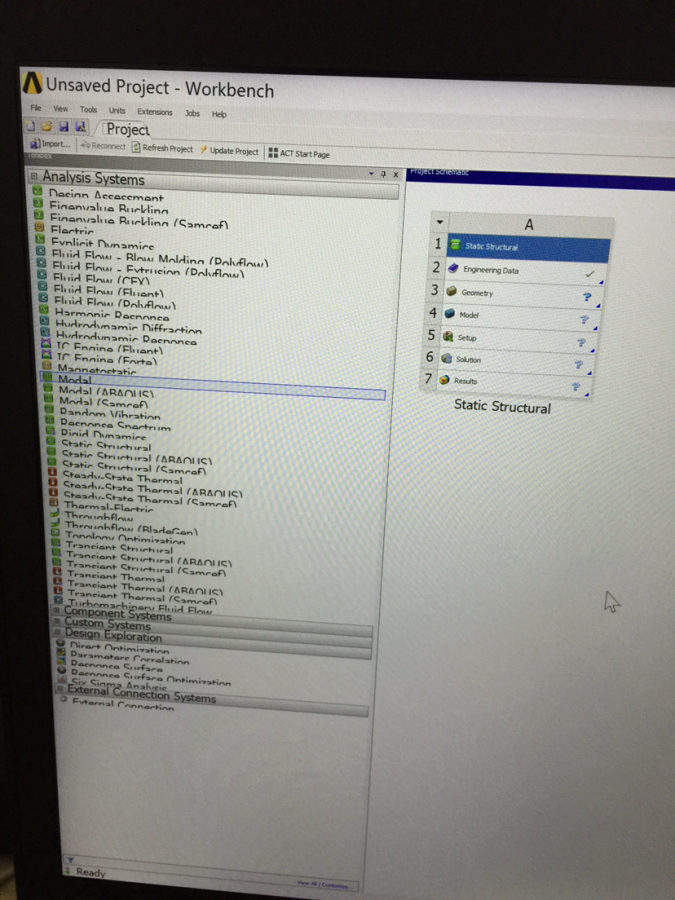Click the Steady-State Thermal item icon

pyautogui.click(x=52, y=471)
